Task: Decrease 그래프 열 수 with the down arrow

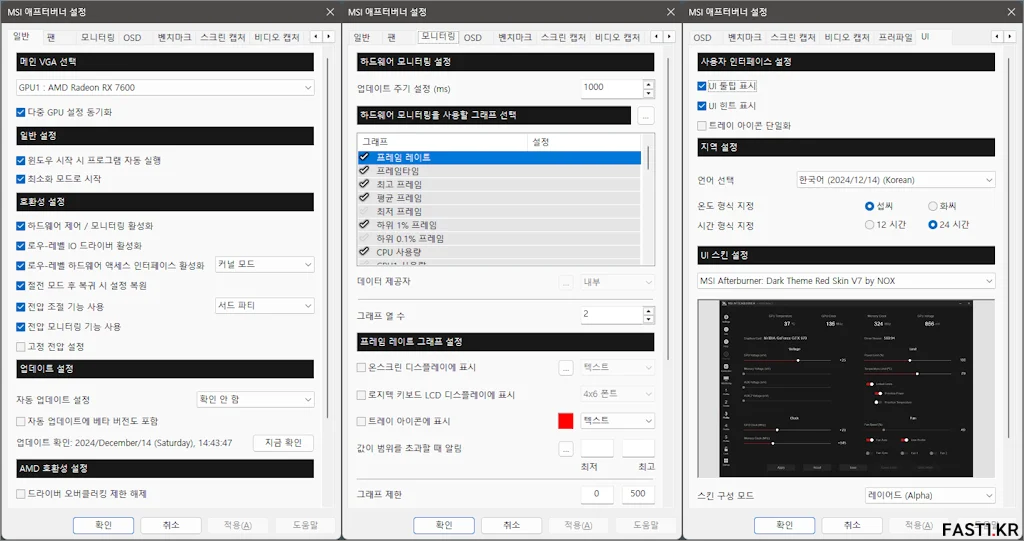Action: tap(648, 319)
